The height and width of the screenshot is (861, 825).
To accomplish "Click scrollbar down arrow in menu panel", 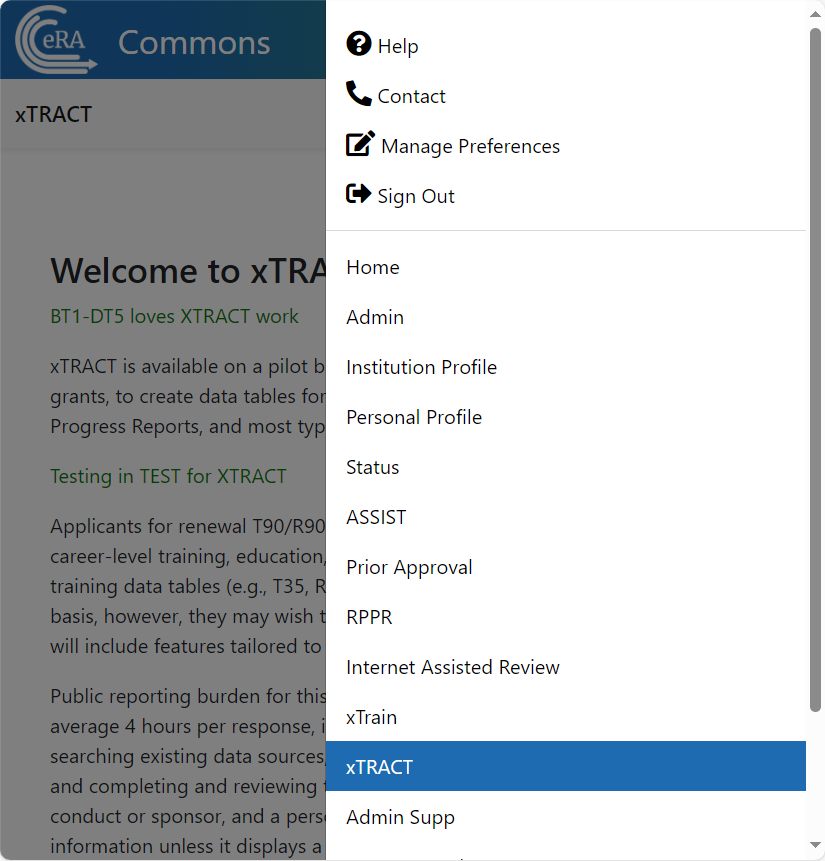I will pyautogui.click(x=816, y=845).
